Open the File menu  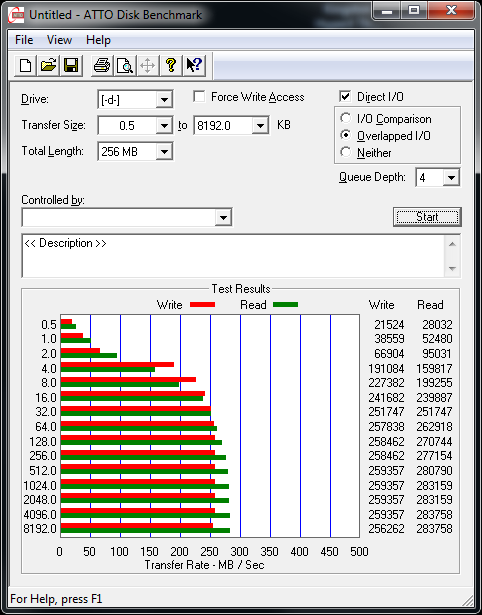point(24,40)
